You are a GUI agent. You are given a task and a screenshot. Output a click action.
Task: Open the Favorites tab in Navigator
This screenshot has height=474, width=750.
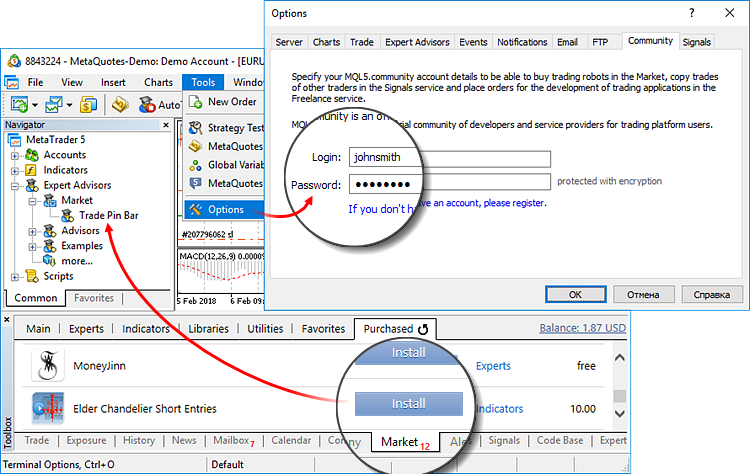pyautogui.click(x=94, y=298)
